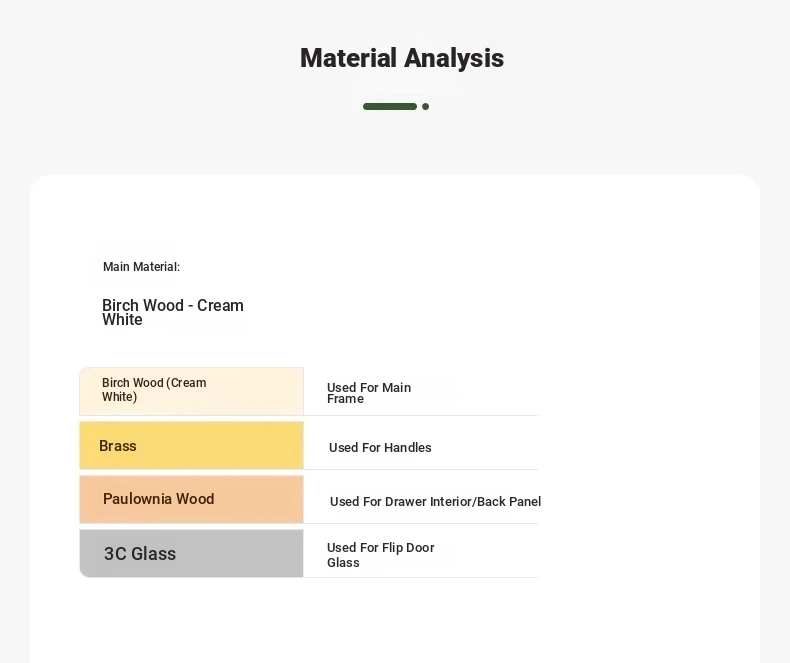Click the Birch Wood (Cream White) label text
Screen dimensions: 790x663
[x=154, y=389]
